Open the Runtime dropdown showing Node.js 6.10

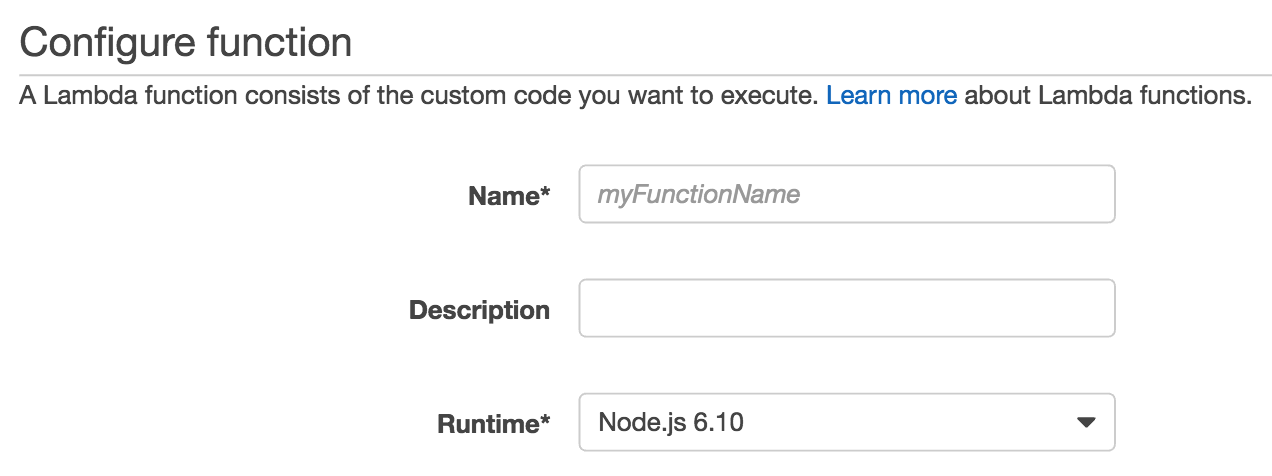[847, 422]
